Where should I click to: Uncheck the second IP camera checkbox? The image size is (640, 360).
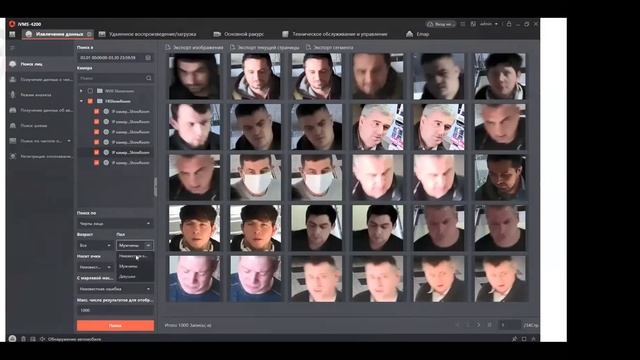(96, 122)
